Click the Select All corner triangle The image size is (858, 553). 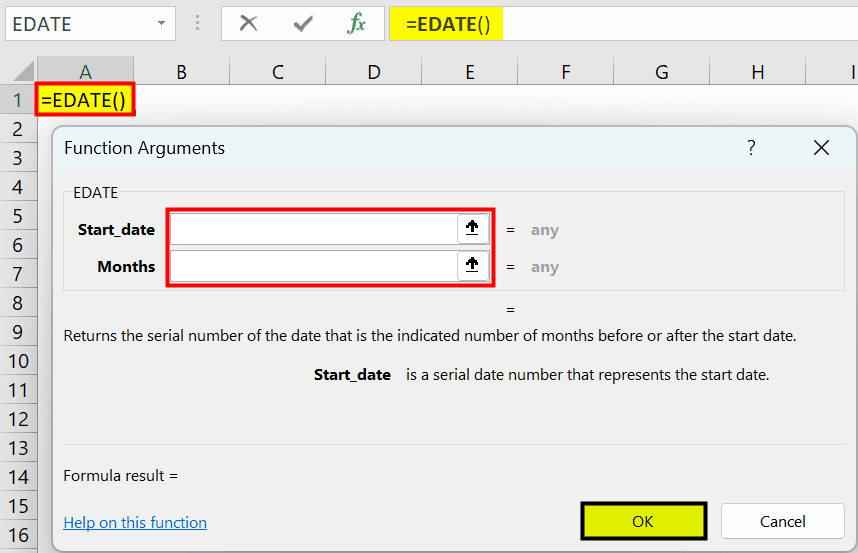pos(23,71)
